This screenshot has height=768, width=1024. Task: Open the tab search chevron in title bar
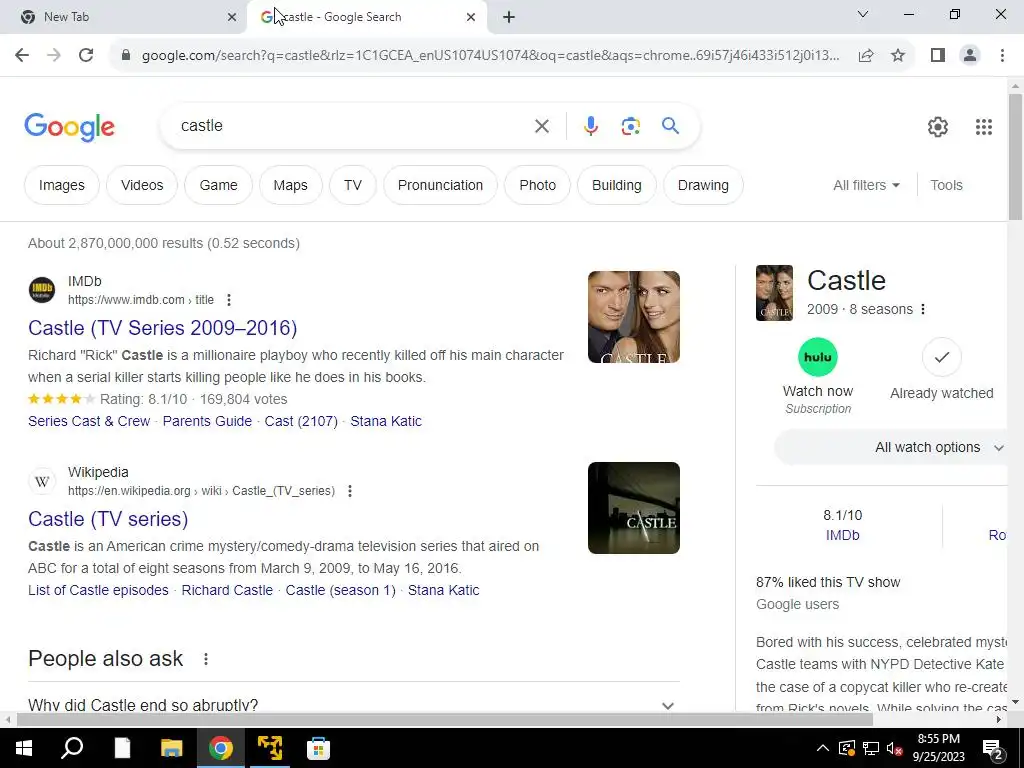coord(863,14)
